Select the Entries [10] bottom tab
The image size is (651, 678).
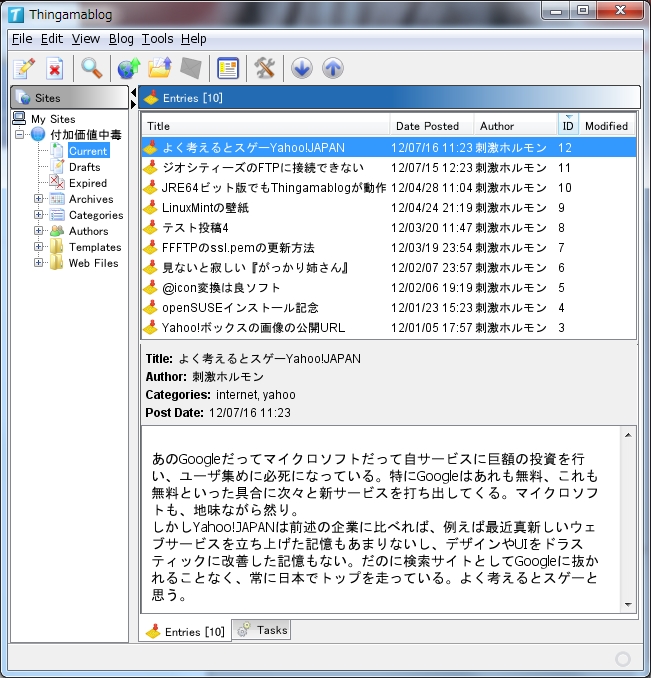coord(185,632)
